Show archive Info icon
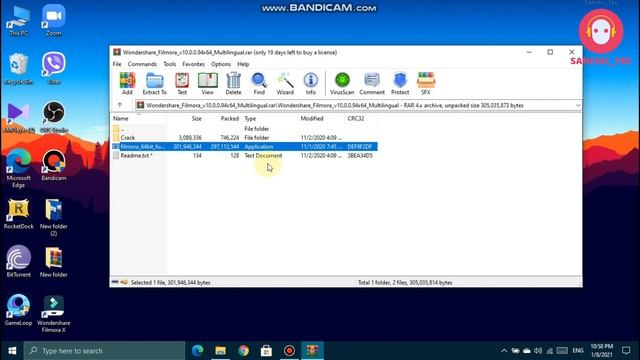 tap(311, 83)
